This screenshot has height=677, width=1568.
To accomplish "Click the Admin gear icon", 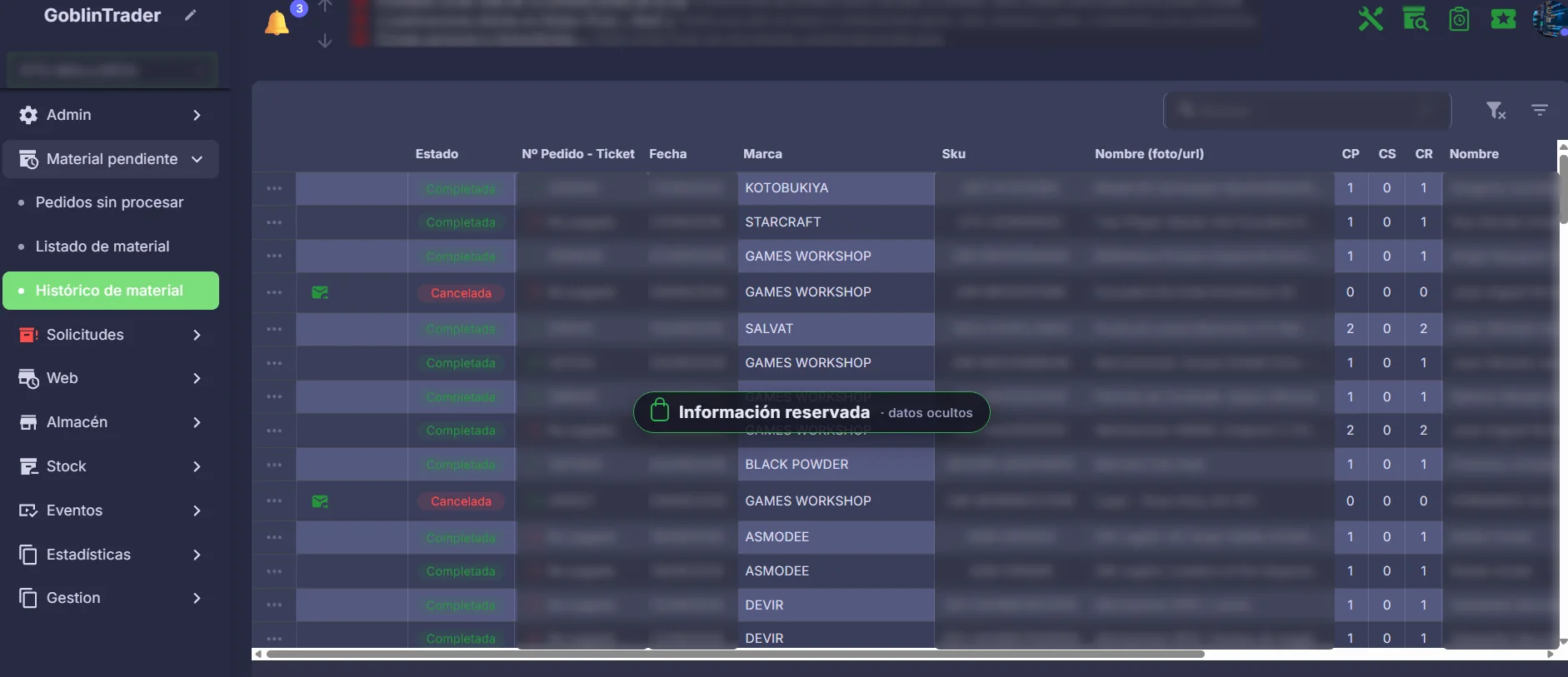I will point(28,115).
